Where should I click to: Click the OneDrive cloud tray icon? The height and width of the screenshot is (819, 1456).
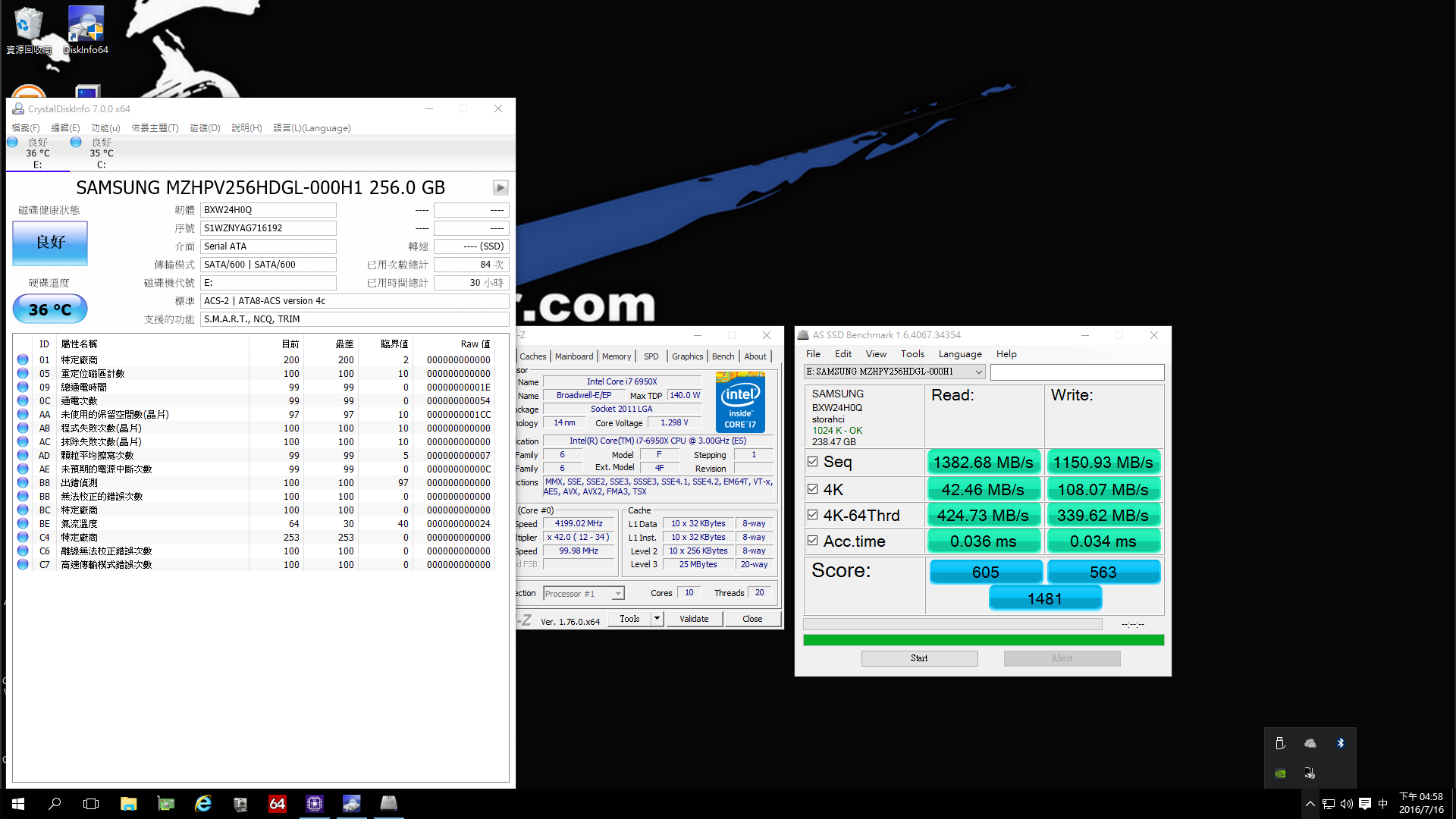click(1310, 743)
